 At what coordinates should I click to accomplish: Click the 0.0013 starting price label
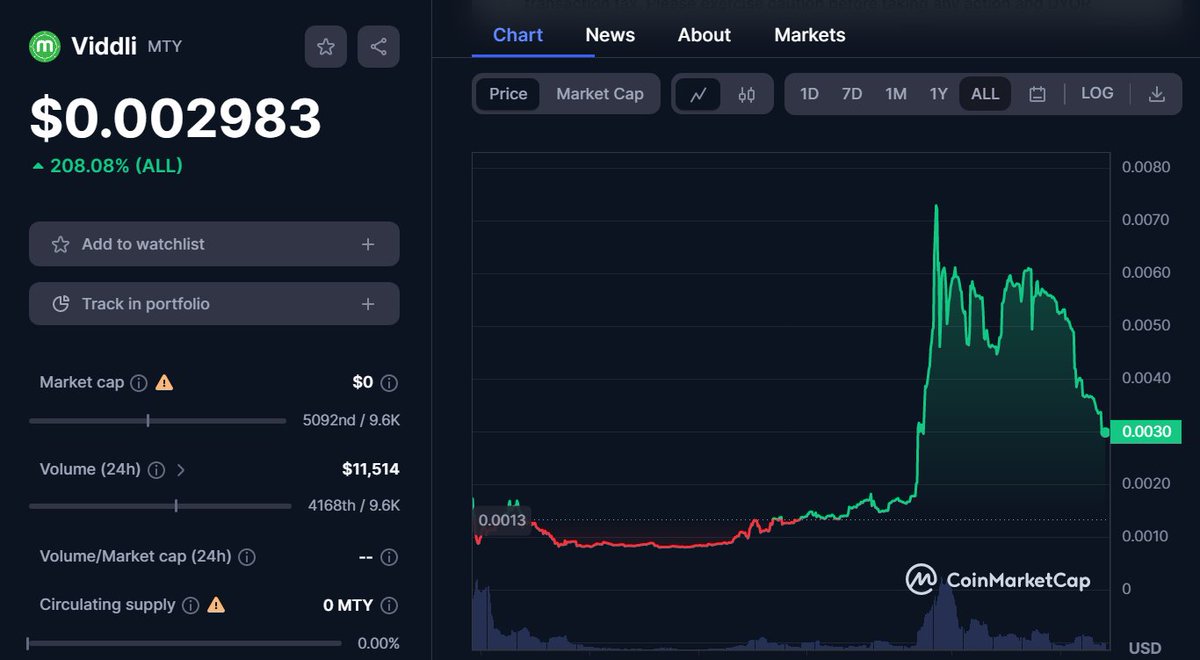pyautogui.click(x=503, y=520)
